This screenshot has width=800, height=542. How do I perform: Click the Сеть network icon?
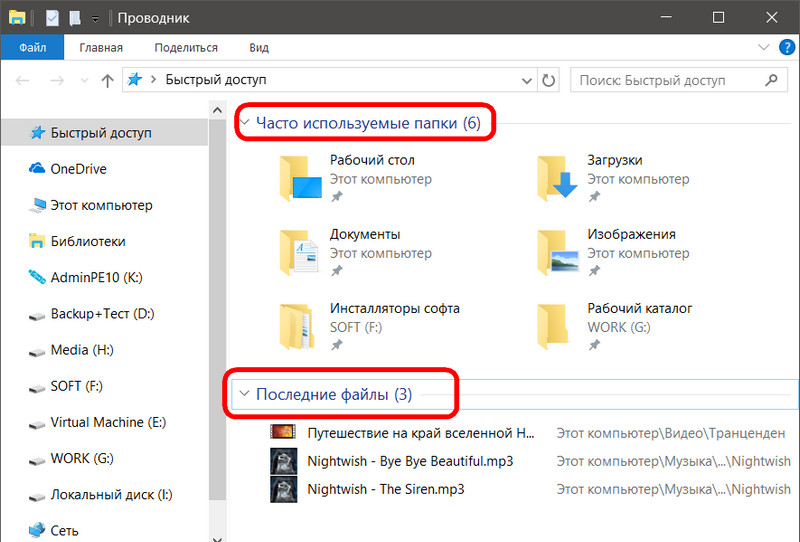point(37,530)
